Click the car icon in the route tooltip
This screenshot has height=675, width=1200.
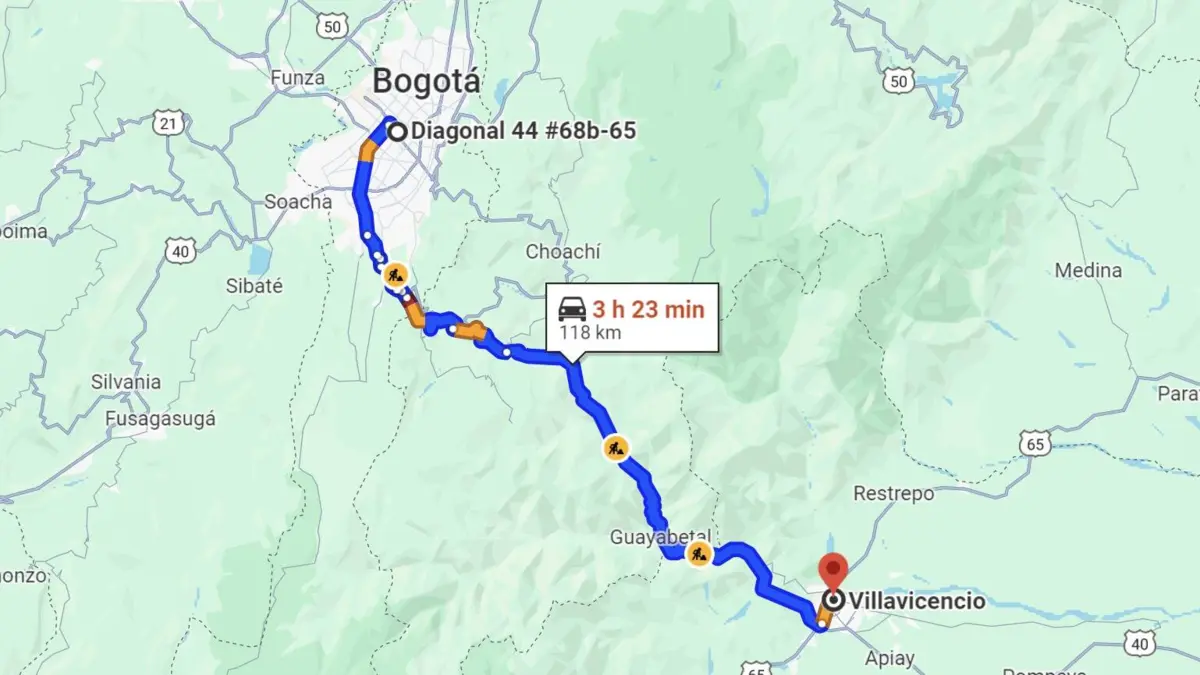571,308
